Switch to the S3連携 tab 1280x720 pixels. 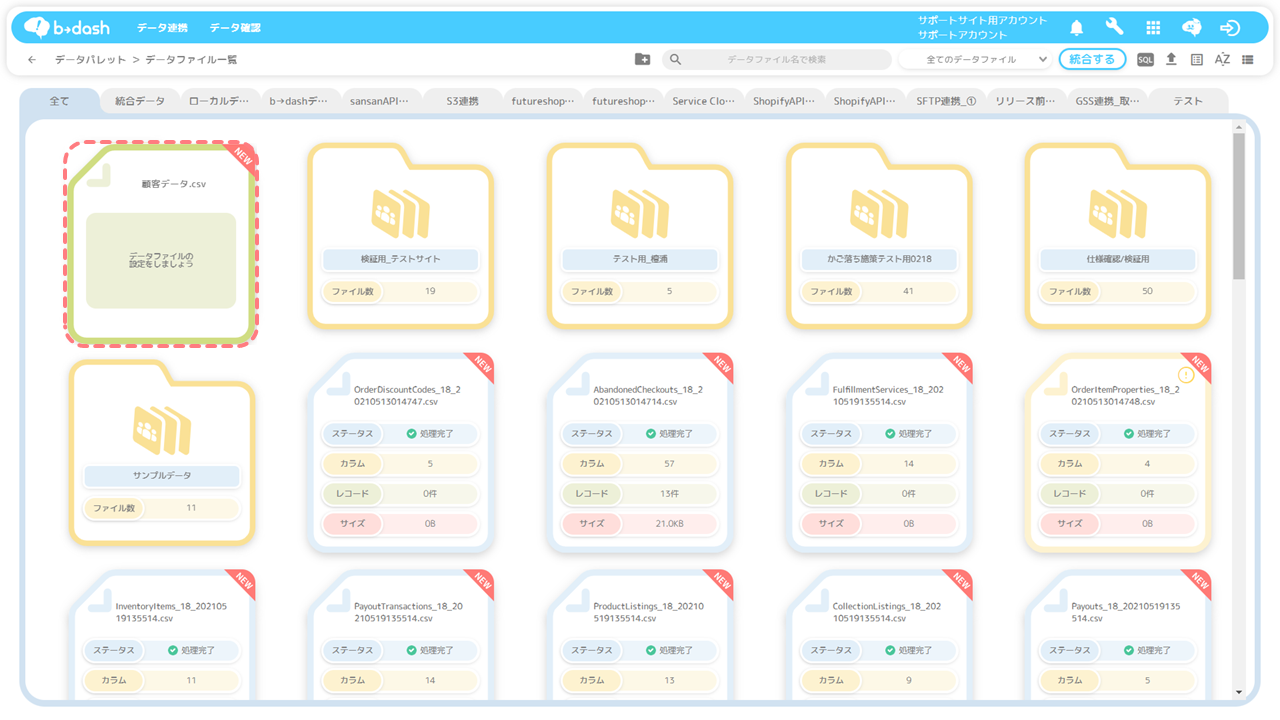click(461, 101)
